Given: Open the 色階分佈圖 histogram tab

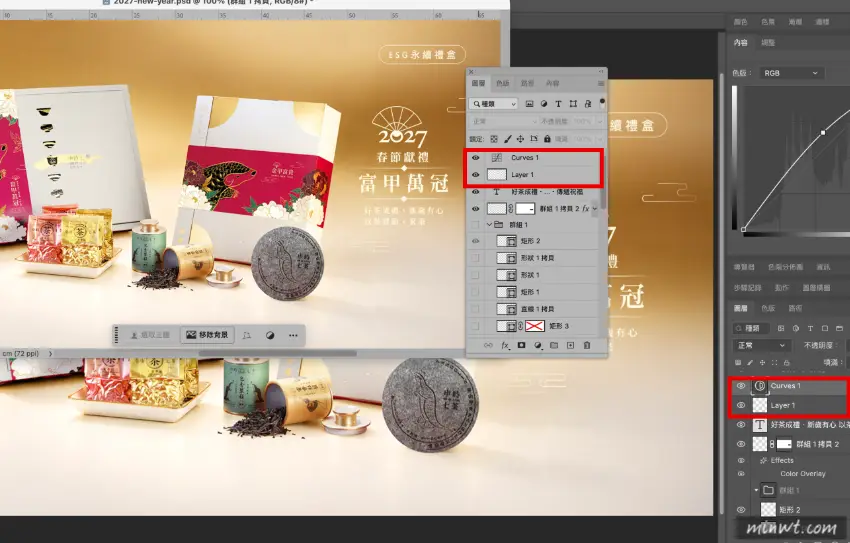Looking at the screenshot, I should coord(785,267).
